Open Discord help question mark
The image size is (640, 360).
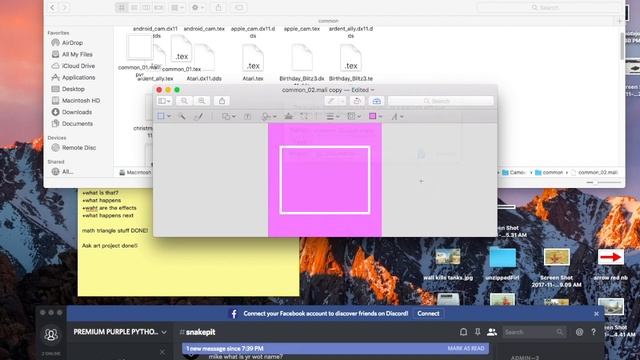pyautogui.click(x=593, y=332)
